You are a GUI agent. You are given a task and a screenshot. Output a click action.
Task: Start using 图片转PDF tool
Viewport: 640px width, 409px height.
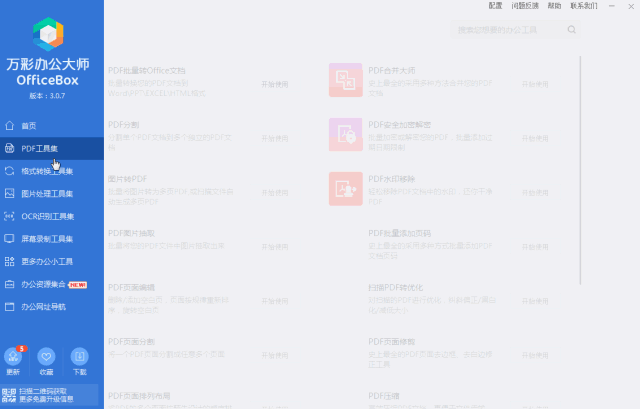coord(275,193)
